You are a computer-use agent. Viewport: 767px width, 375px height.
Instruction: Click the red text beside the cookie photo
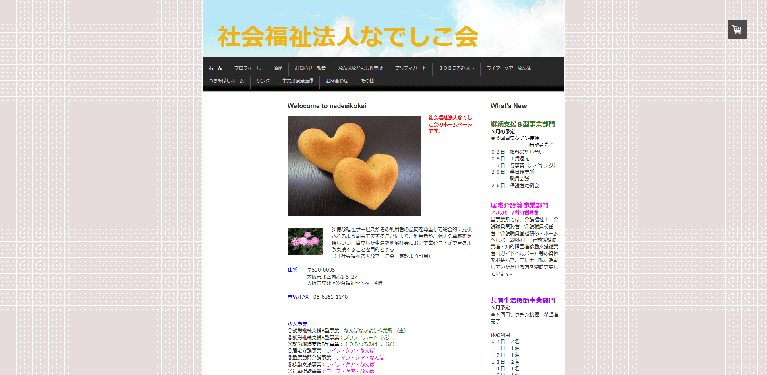(450, 124)
